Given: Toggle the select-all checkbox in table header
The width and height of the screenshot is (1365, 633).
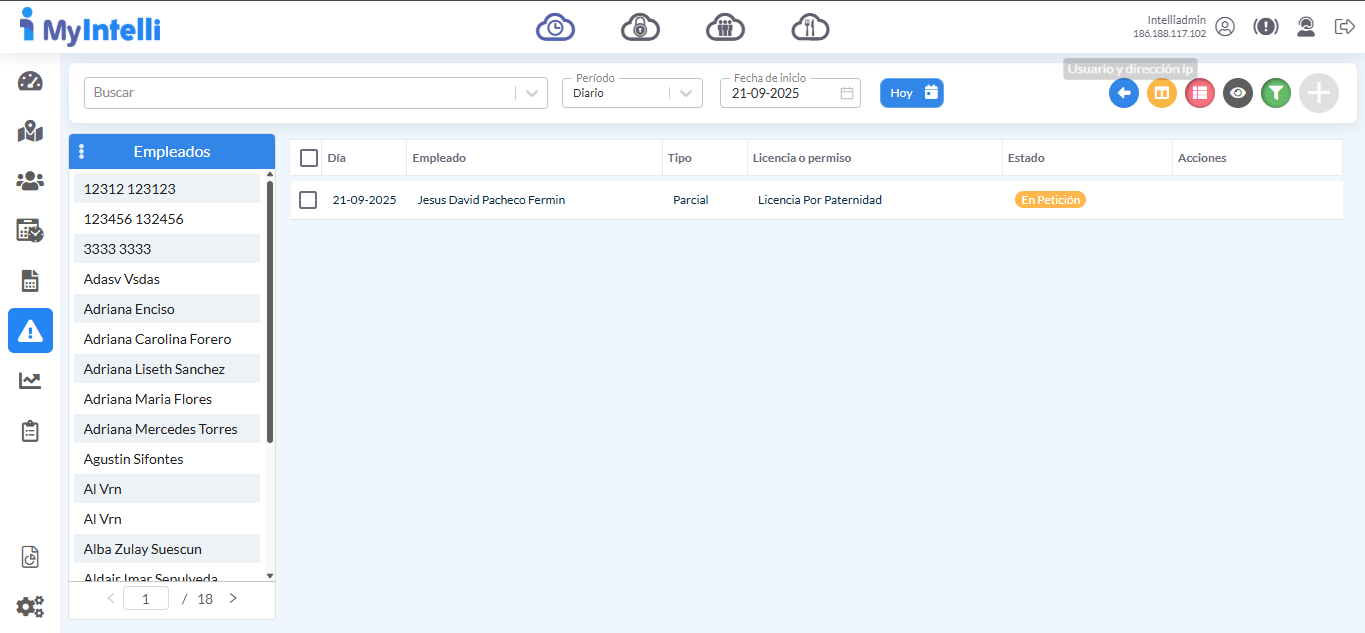Looking at the screenshot, I should (x=309, y=158).
